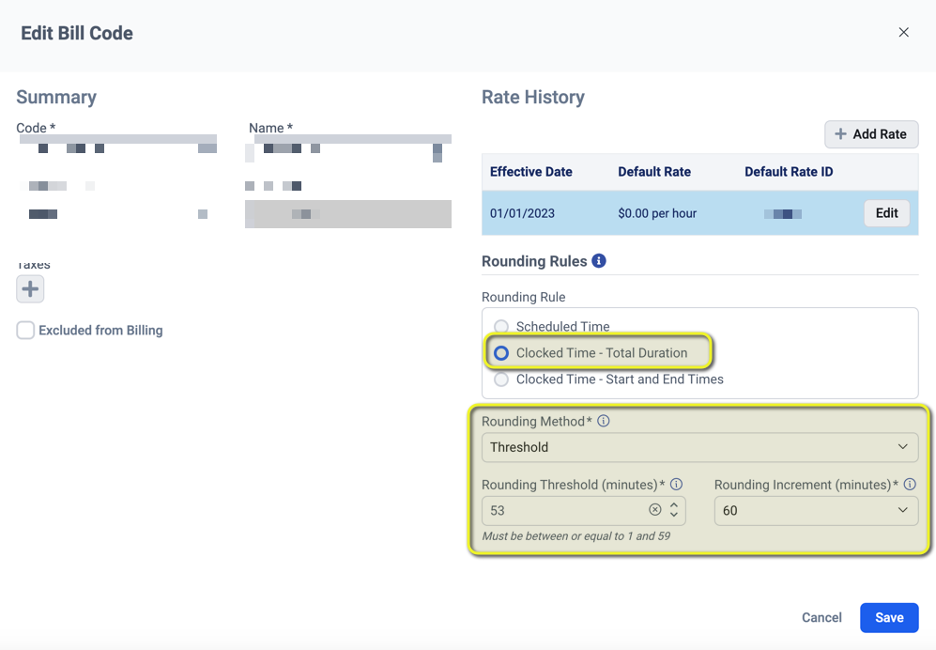
Task: Click the plus icon under Taxes
Action: [x=30, y=289]
